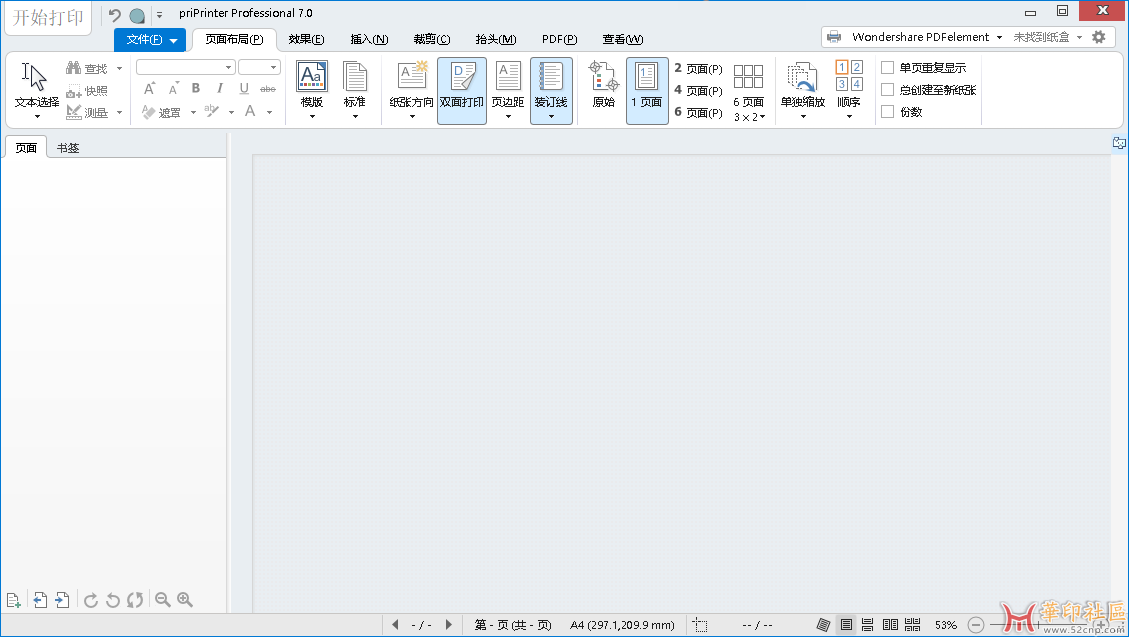The height and width of the screenshot is (637, 1129).
Task: Switch to the 效果(E) ribbon tab
Action: point(306,39)
